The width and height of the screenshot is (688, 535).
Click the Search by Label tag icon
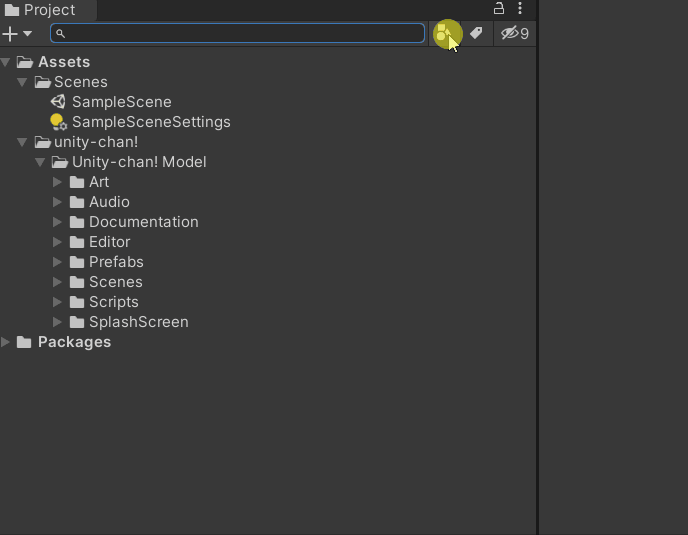click(x=476, y=33)
